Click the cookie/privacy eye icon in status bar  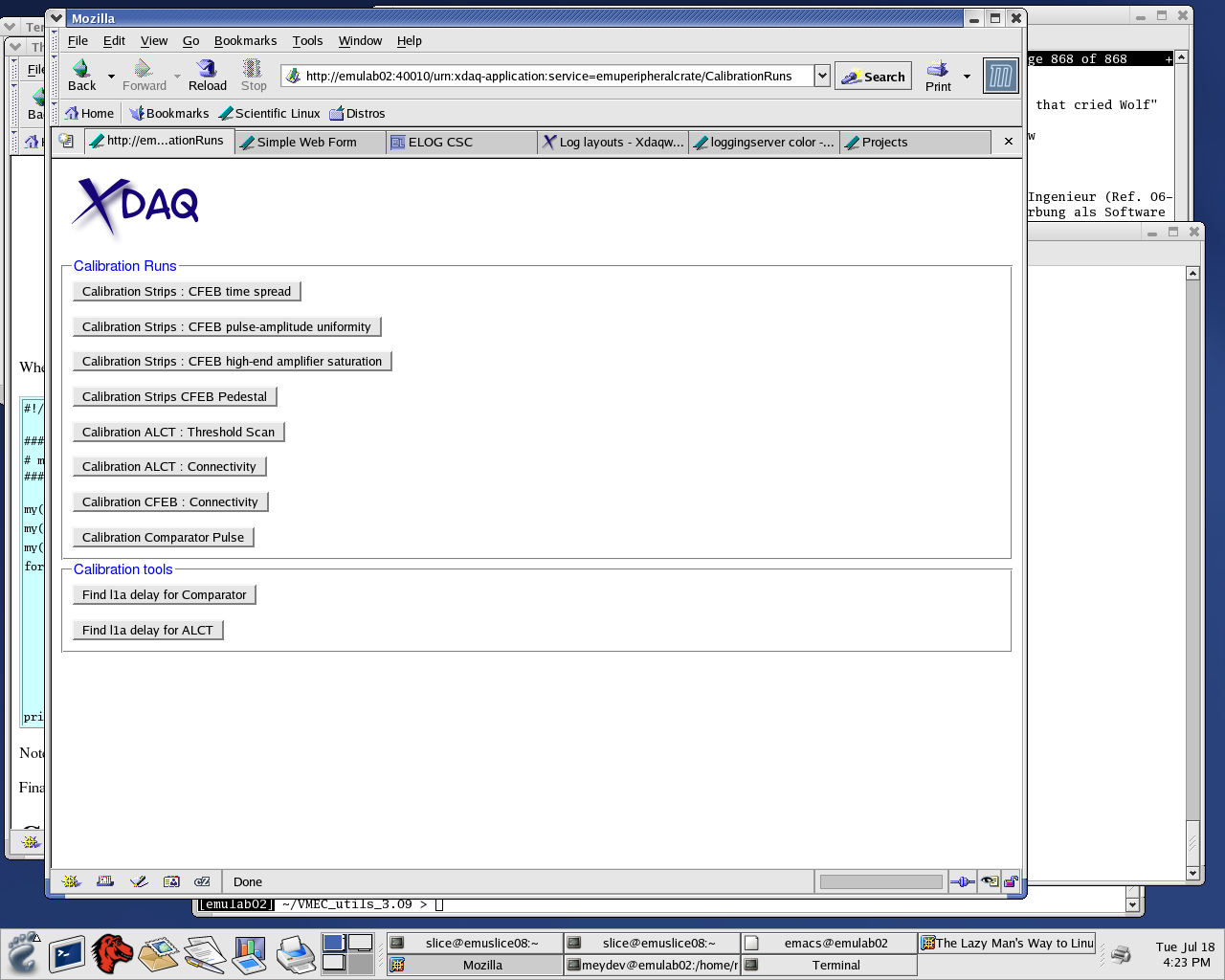point(990,881)
